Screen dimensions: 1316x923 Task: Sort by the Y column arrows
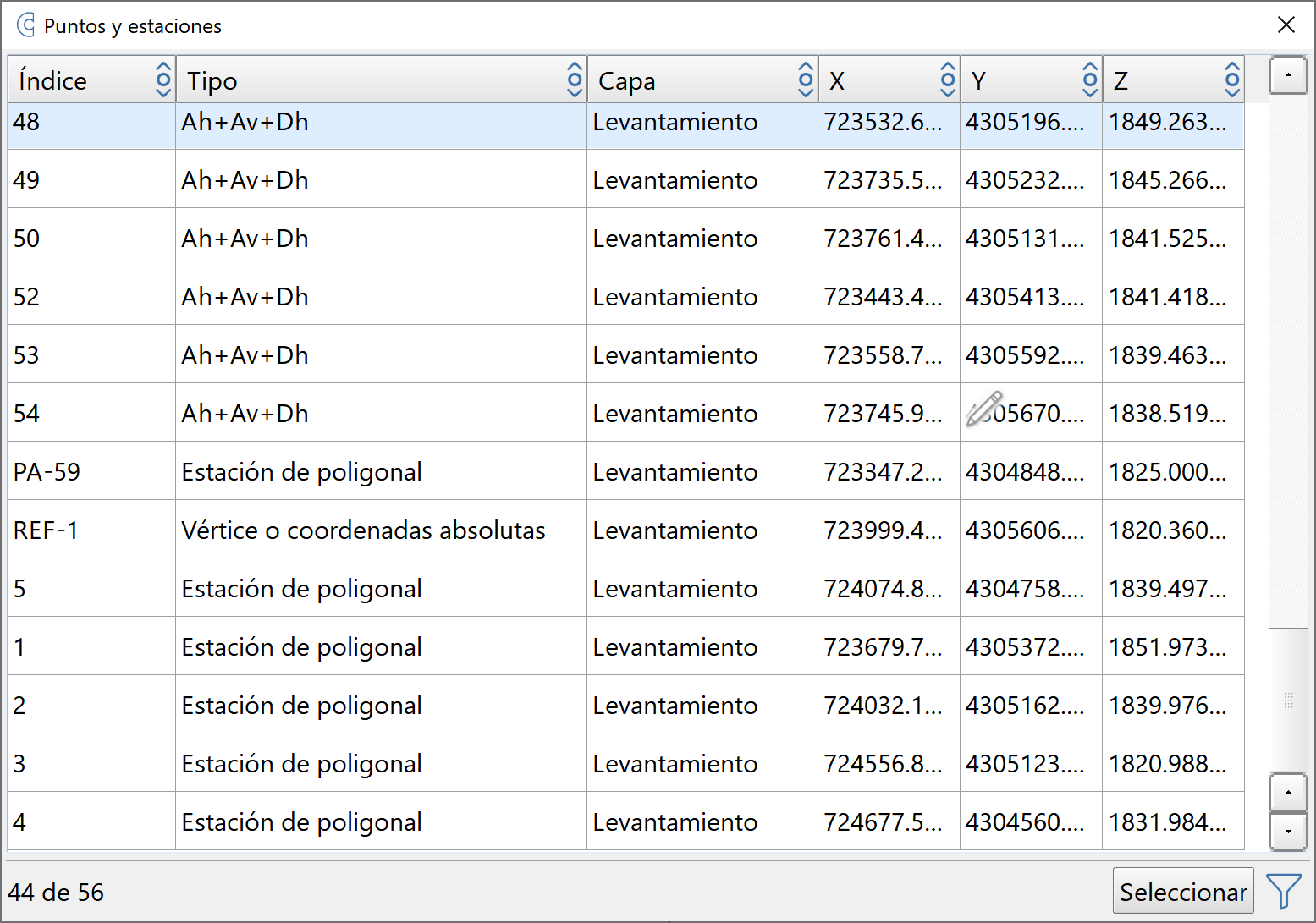pos(1090,80)
